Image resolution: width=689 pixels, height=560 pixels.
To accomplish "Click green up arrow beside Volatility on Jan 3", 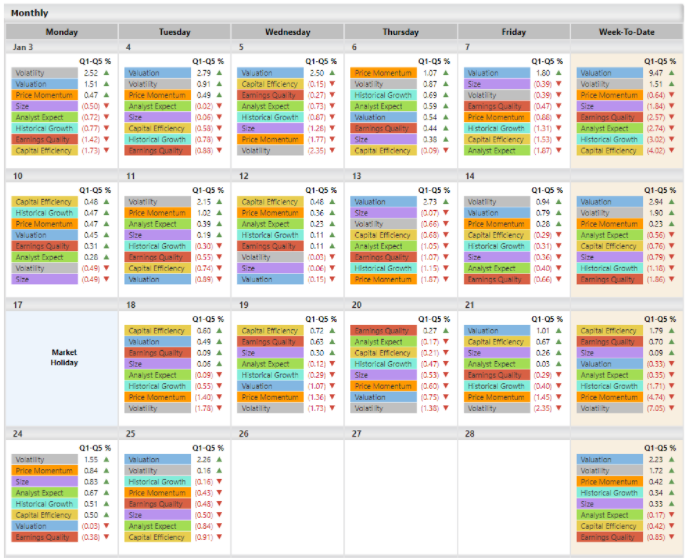I will click(x=107, y=73).
